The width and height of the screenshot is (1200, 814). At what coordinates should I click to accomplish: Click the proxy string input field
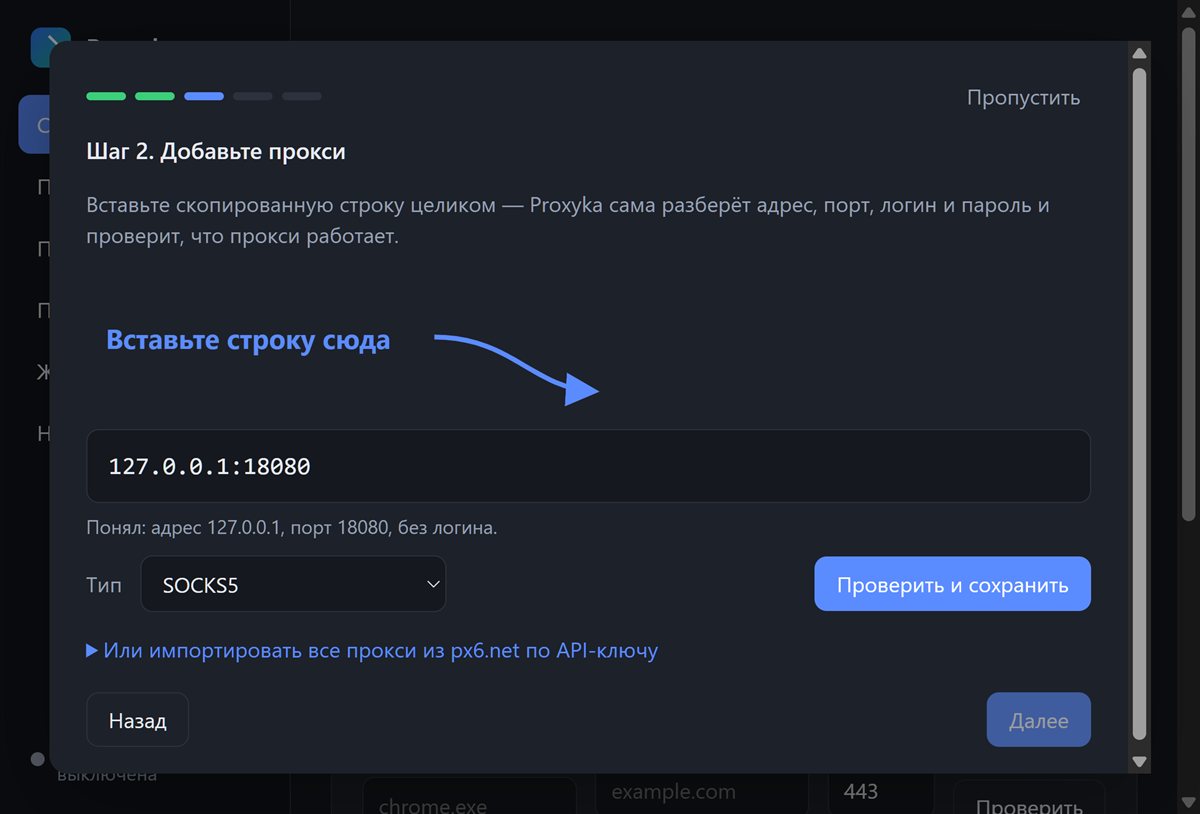(588, 466)
